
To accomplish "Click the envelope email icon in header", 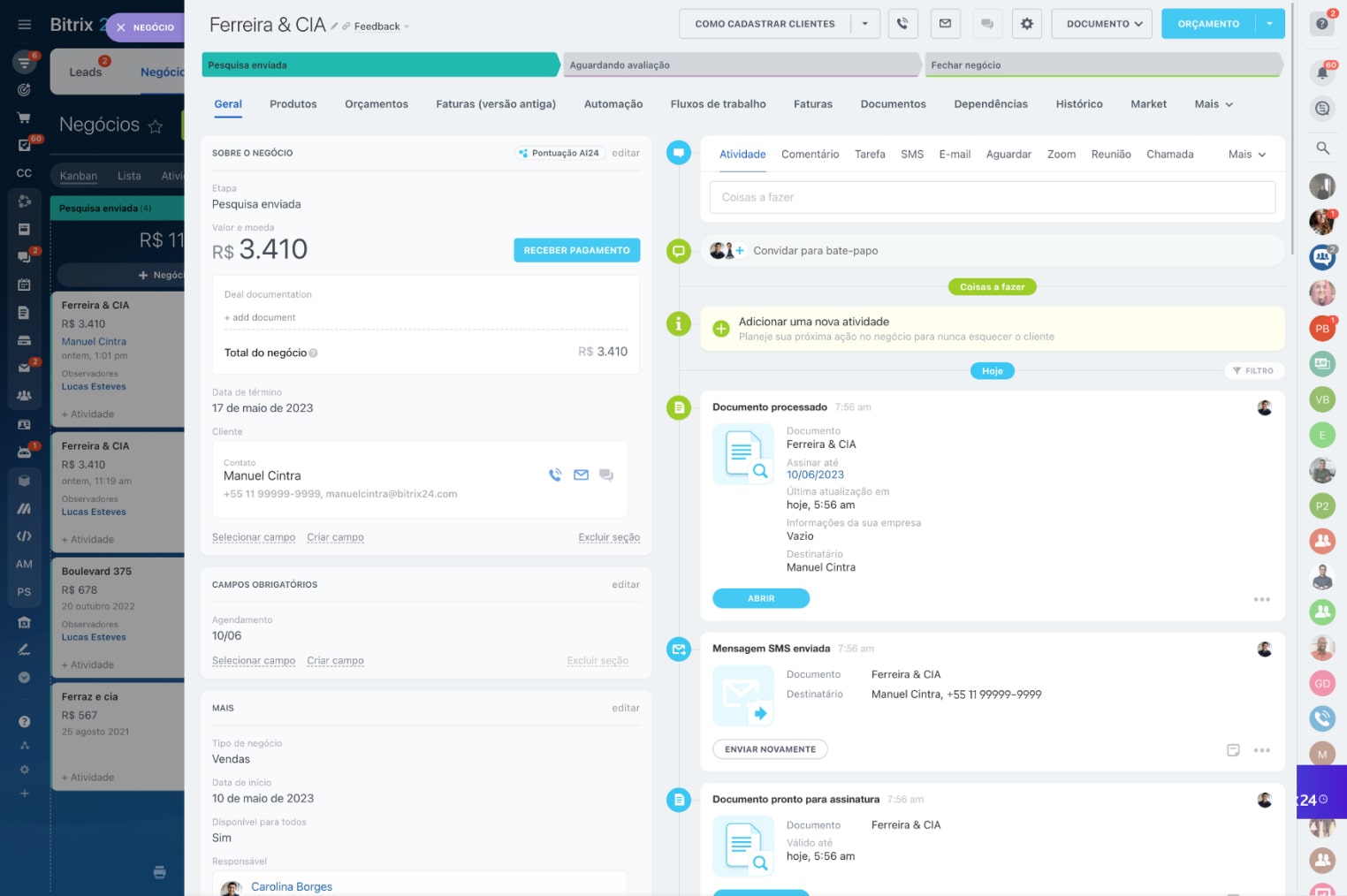I will click(945, 24).
